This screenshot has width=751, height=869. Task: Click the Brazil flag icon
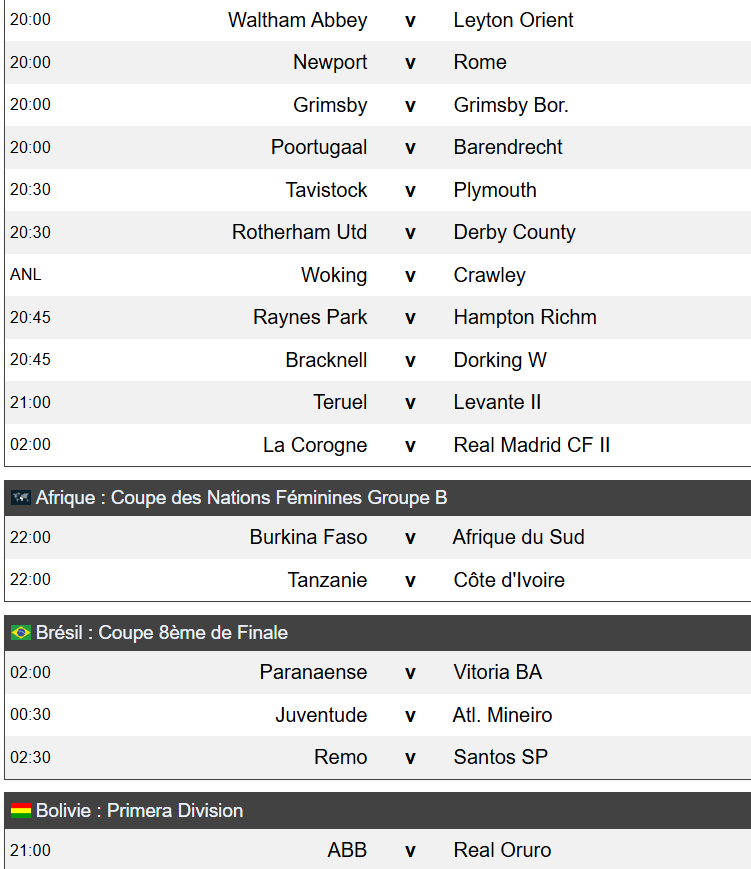21,632
